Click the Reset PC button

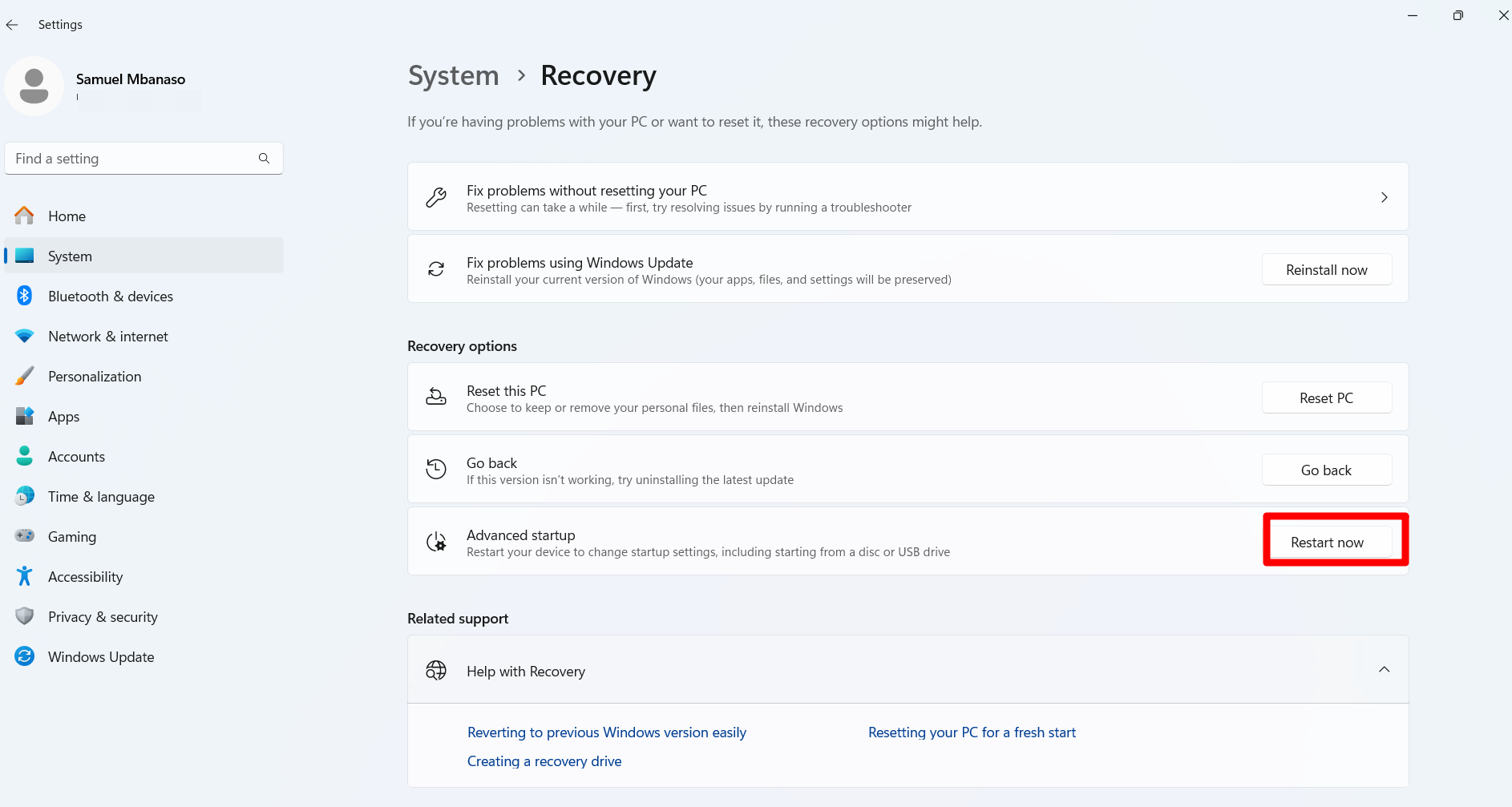tap(1326, 397)
